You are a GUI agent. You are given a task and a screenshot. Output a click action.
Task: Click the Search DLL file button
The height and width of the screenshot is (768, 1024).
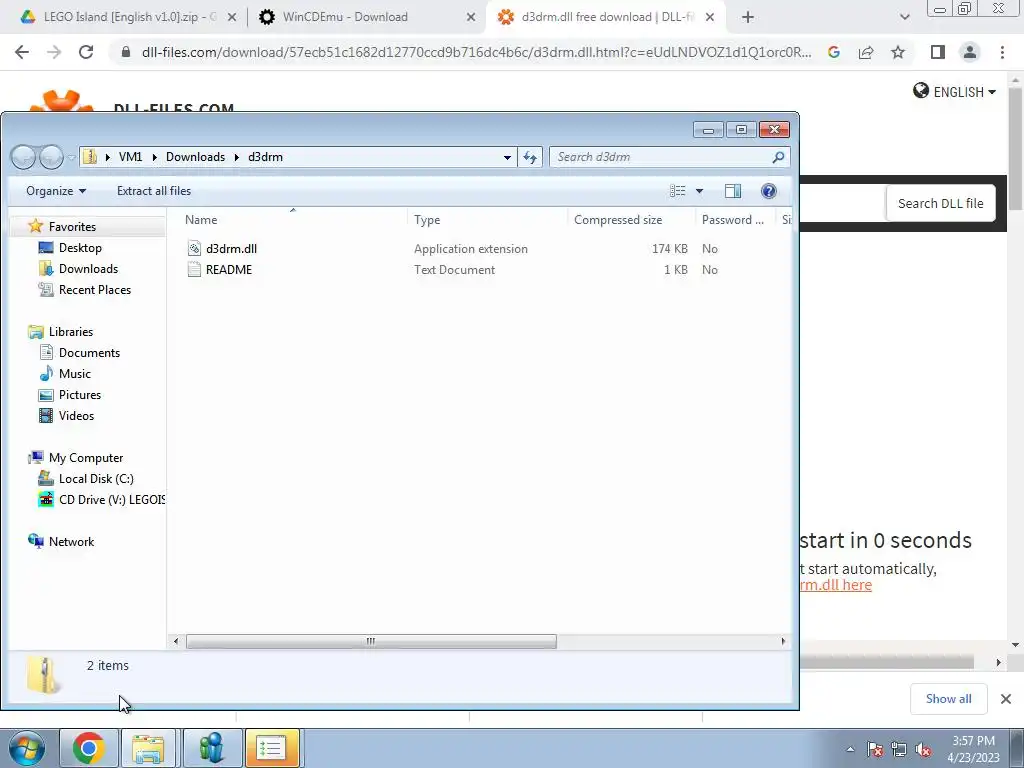point(940,203)
